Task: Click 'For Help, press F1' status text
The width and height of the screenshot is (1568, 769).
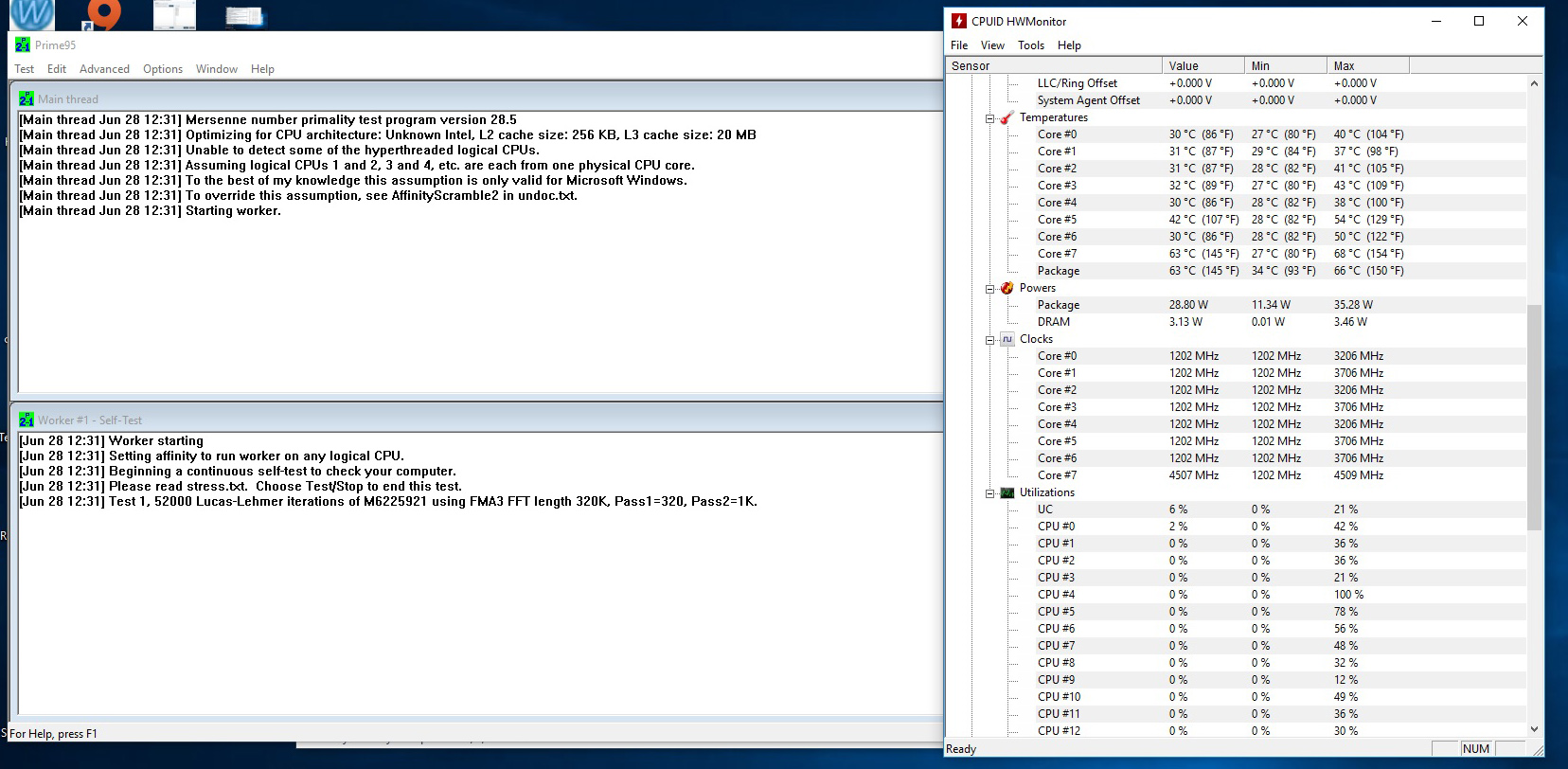Action: tap(53, 734)
